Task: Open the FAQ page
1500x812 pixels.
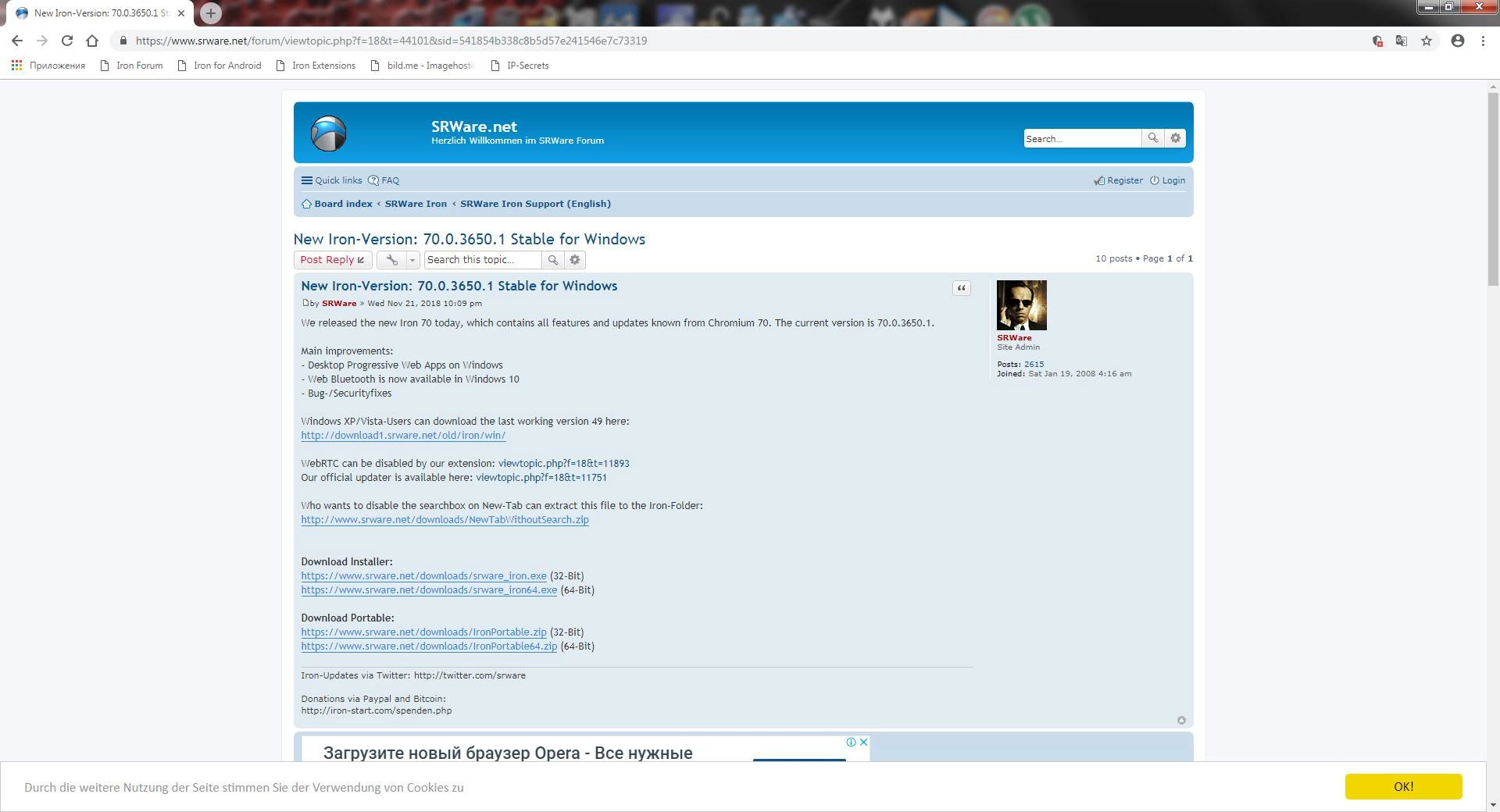Action: pos(384,180)
